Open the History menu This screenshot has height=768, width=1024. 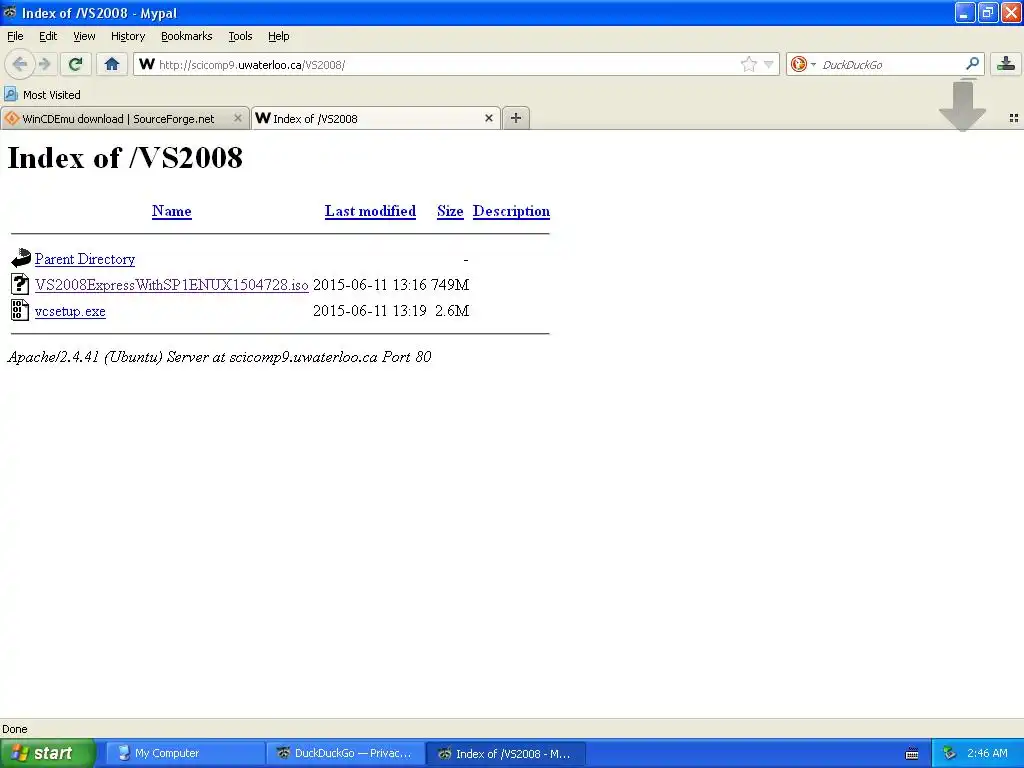click(x=127, y=36)
